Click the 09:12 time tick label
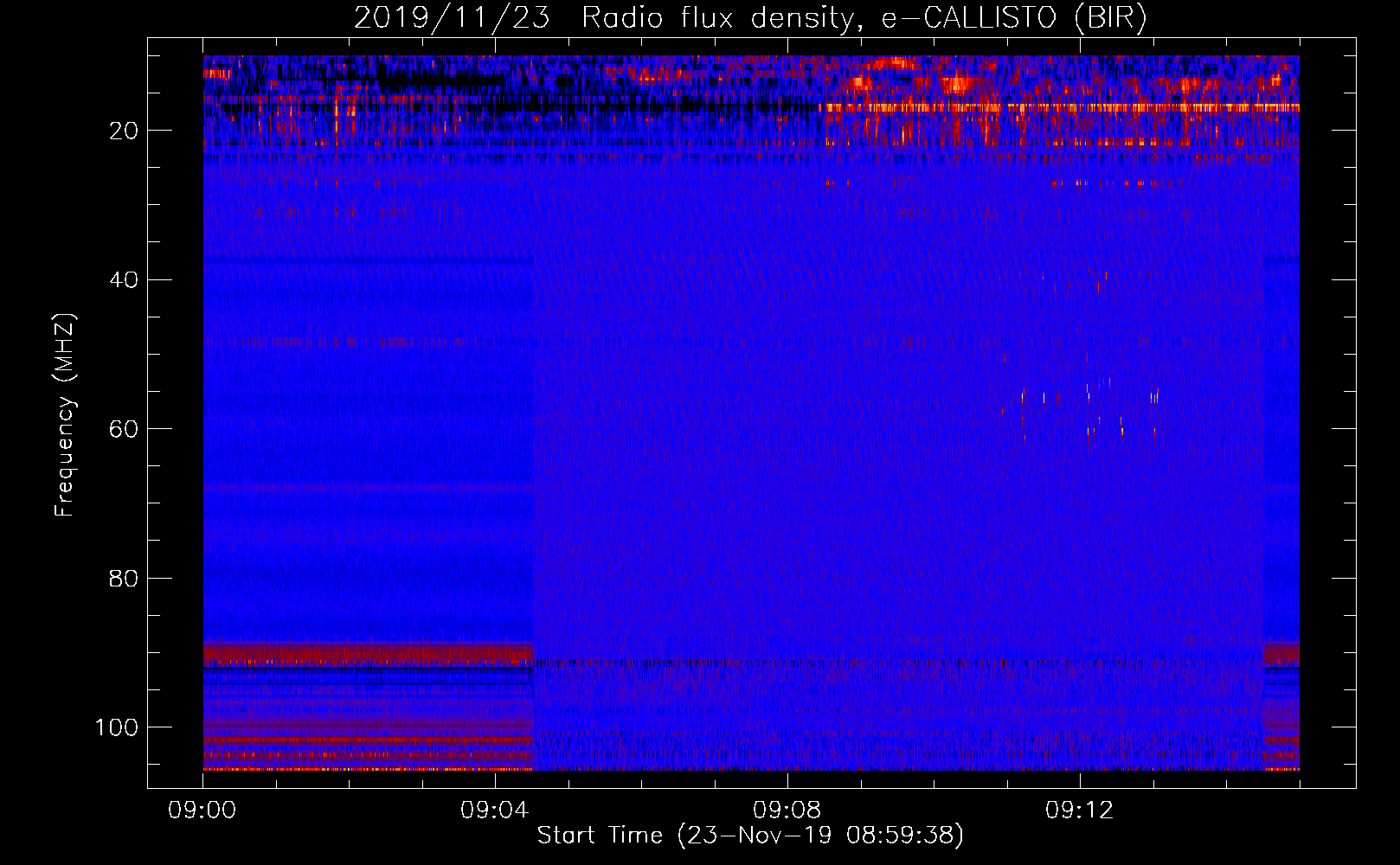 point(1080,811)
